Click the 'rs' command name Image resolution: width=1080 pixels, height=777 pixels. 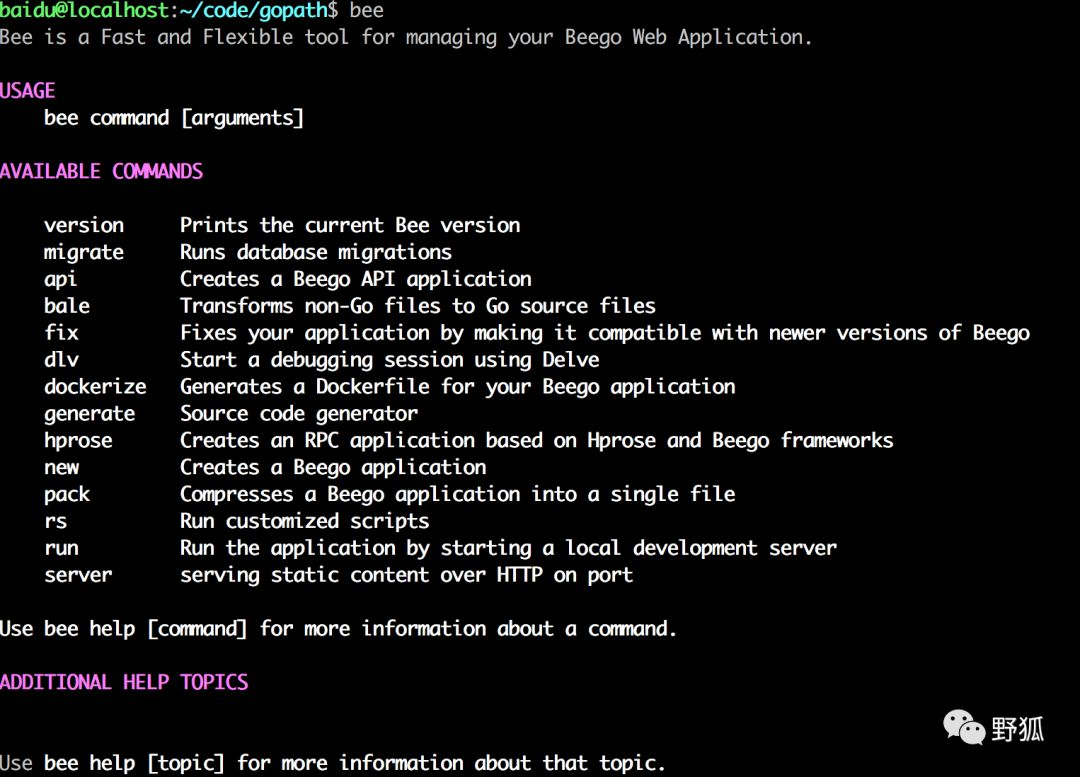(55, 521)
